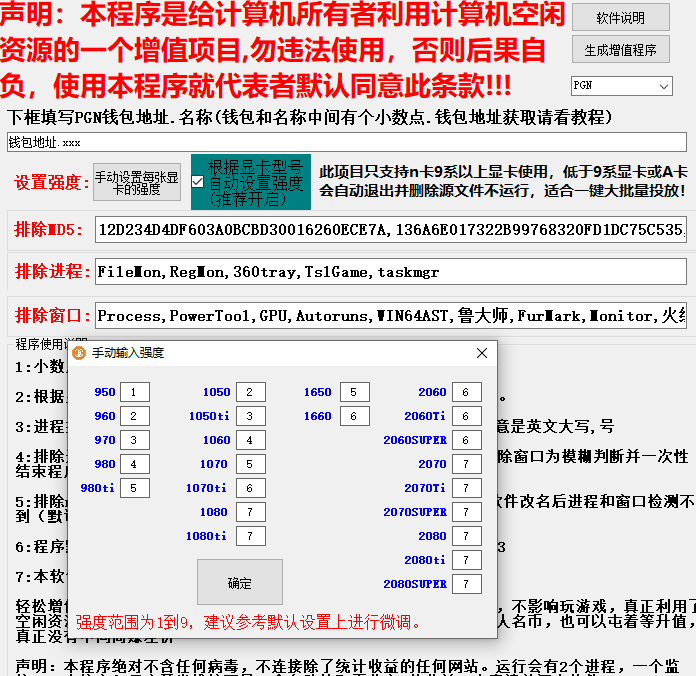Select the 1060 intensity box
696x676 pixels.
click(x=251, y=440)
